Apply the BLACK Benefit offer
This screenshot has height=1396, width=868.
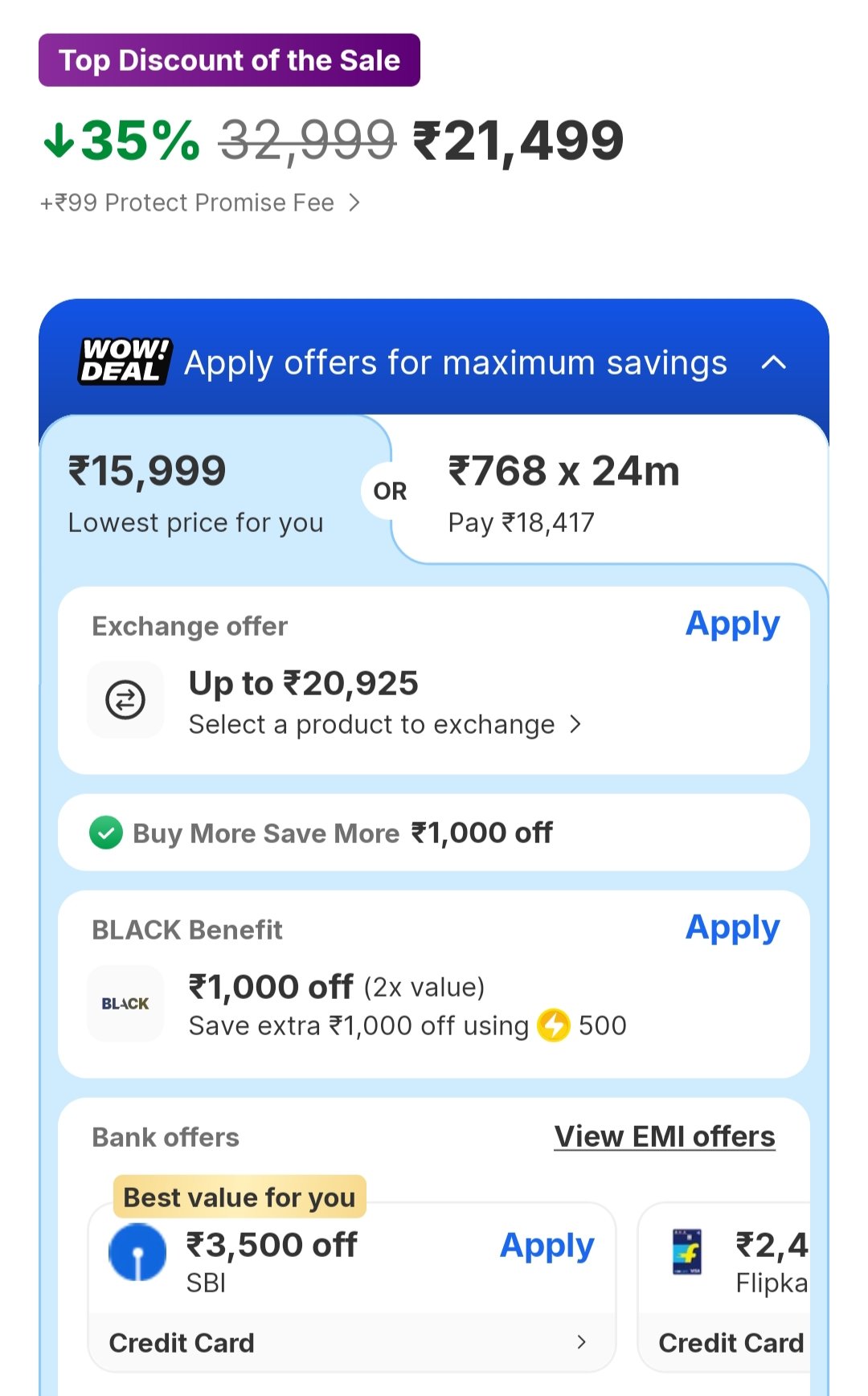coord(732,927)
